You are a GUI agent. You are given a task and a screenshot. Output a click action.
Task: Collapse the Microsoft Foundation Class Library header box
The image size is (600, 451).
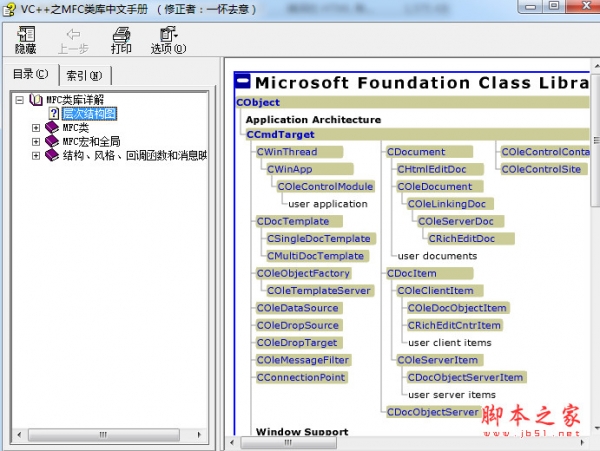pos(243,81)
